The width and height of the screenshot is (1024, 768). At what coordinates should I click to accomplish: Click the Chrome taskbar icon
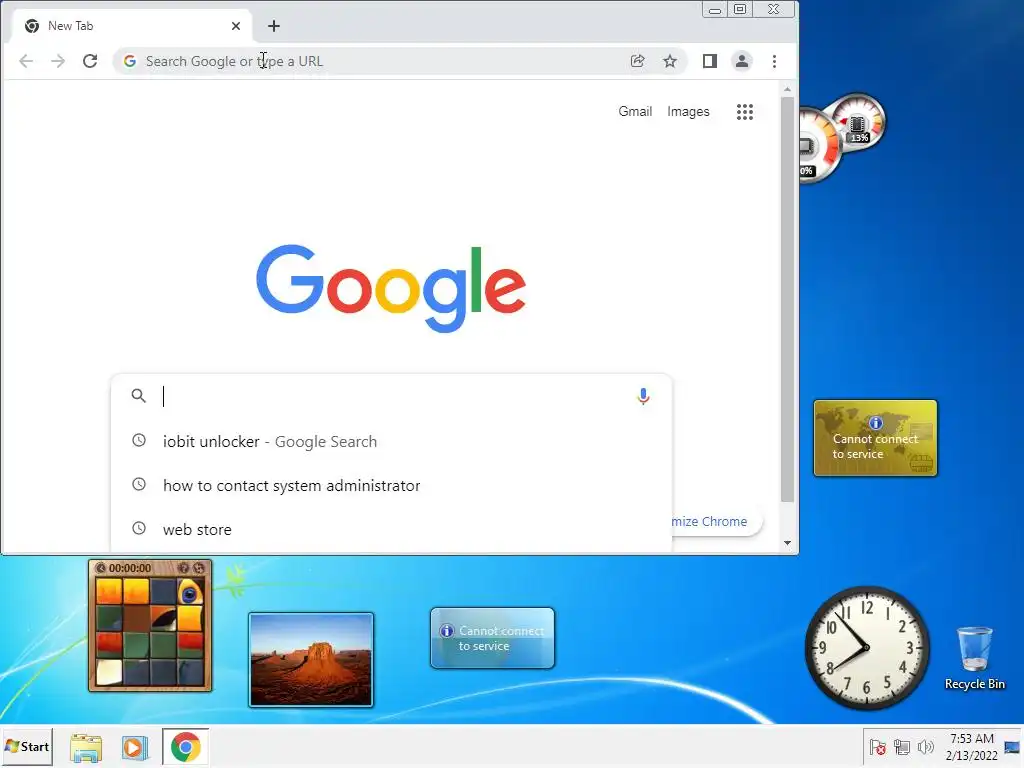coord(185,747)
